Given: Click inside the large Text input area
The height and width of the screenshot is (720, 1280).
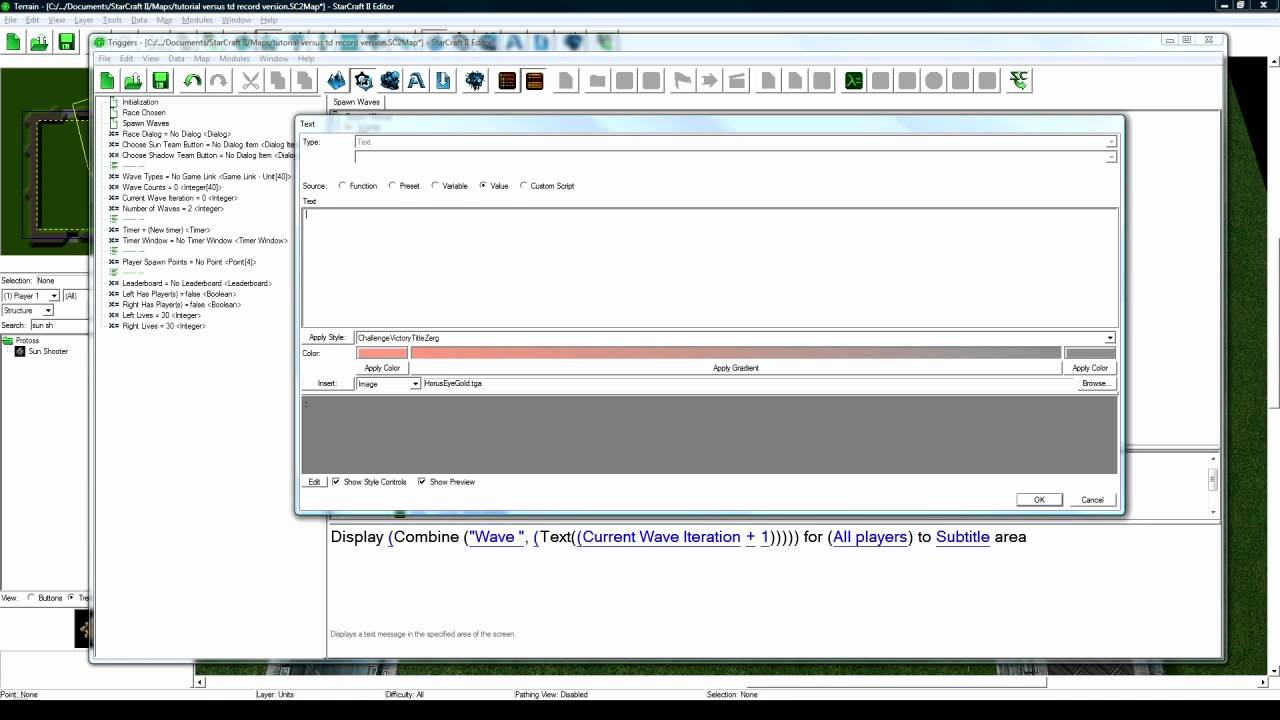Looking at the screenshot, I should click(710, 268).
